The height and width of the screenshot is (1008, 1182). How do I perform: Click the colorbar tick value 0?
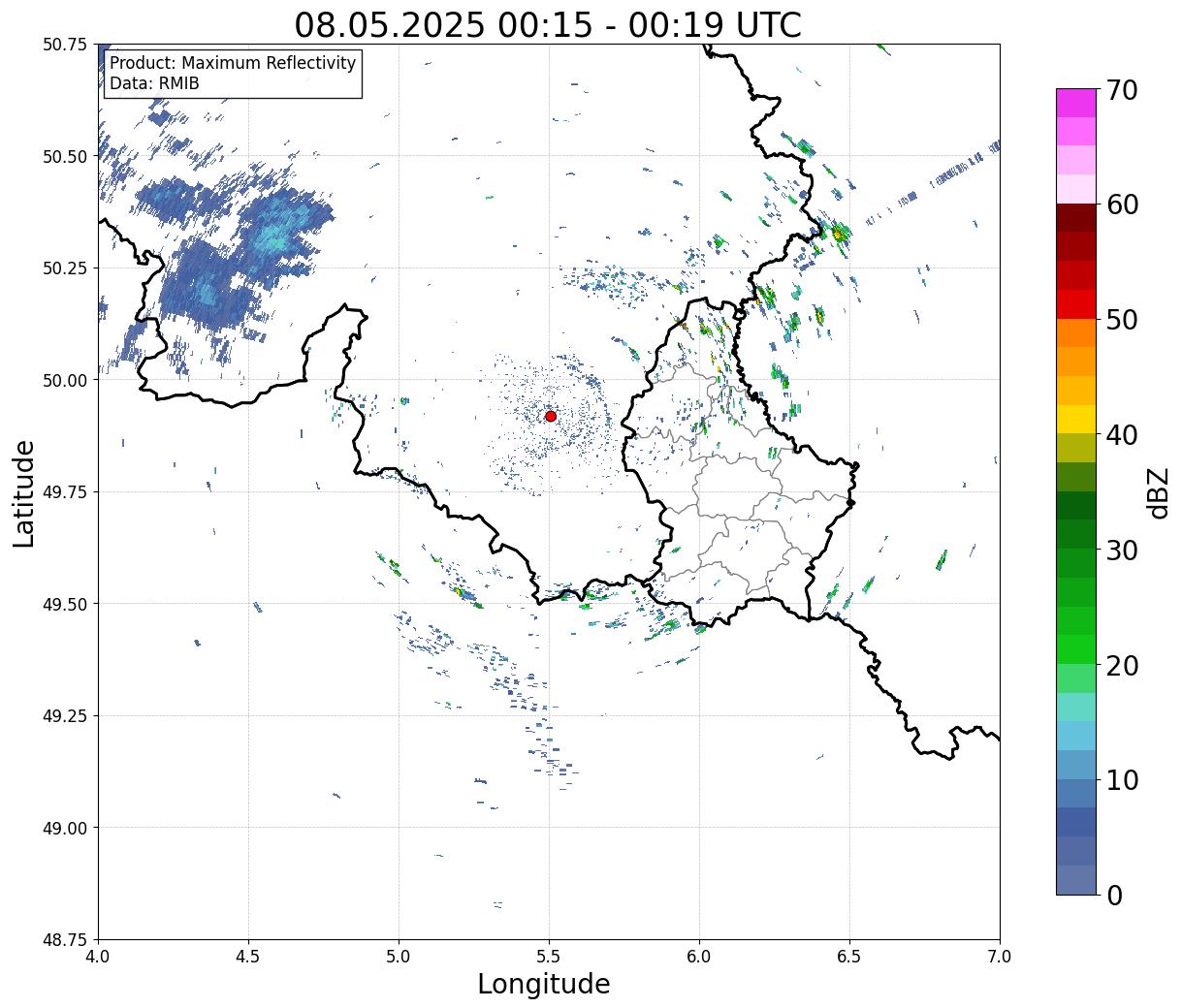(x=1113, y=895)
